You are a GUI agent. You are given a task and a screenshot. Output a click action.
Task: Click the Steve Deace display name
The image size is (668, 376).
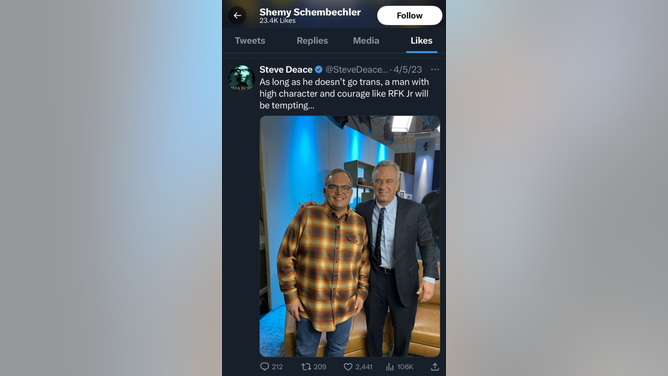coord(286,69)
